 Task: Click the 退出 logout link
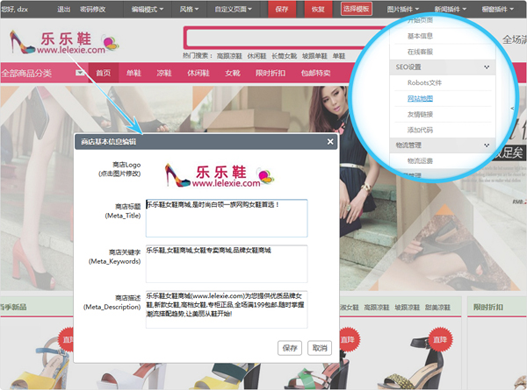(x=64, y=9)
